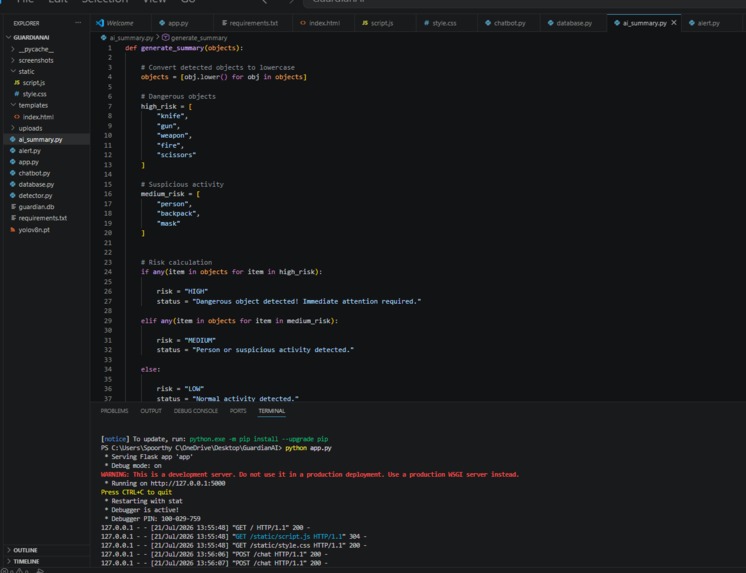Viewport: 746px width, 573px height.
Task: Expand the __pycache__ folder
Action: [36, 49]
